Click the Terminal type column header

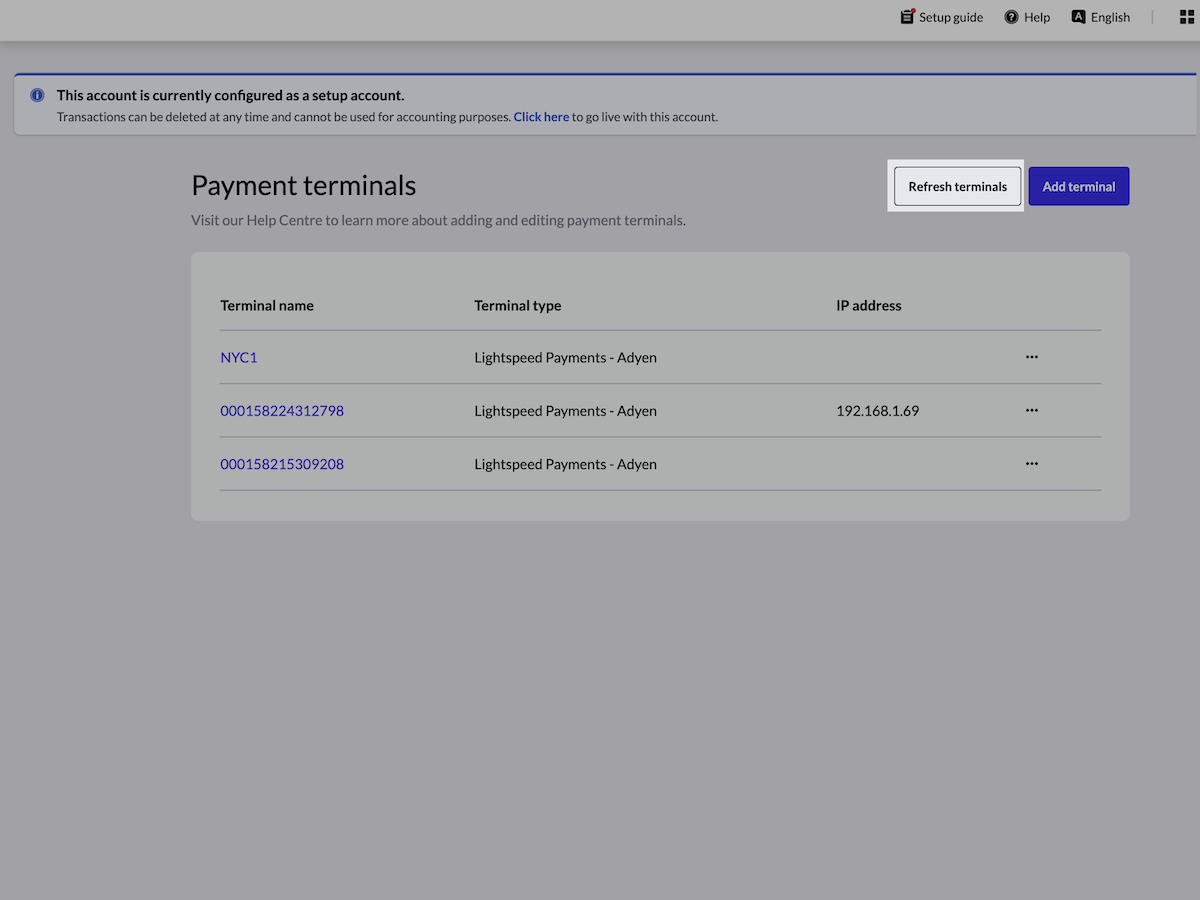518,305
